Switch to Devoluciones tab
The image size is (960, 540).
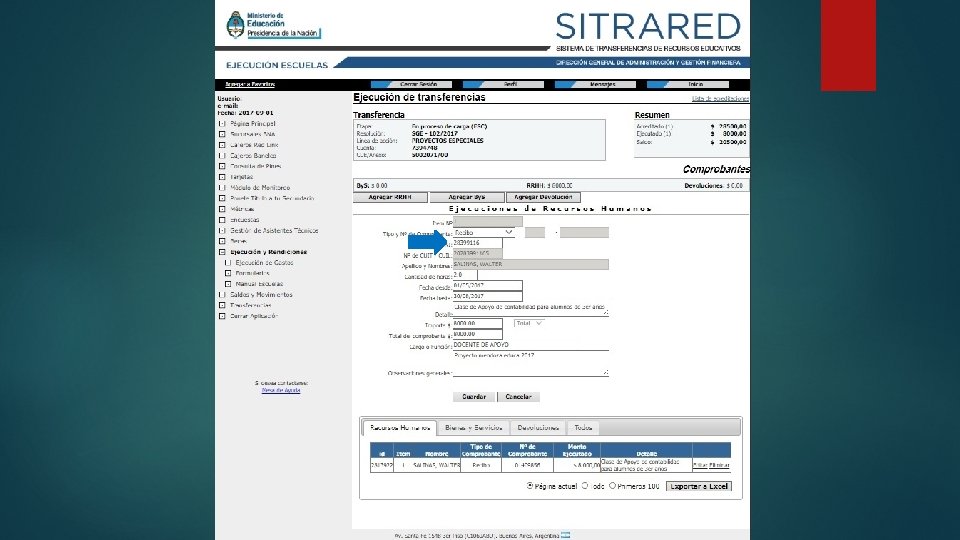point(538,428)
